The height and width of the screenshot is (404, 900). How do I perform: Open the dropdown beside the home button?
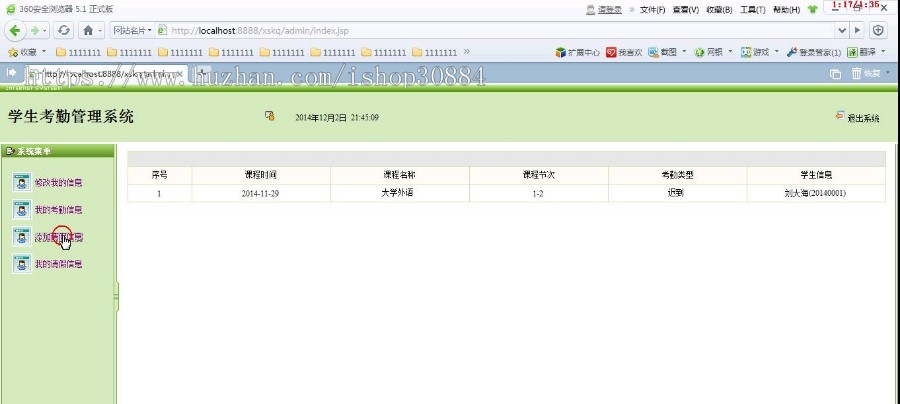tap(101, 30)
